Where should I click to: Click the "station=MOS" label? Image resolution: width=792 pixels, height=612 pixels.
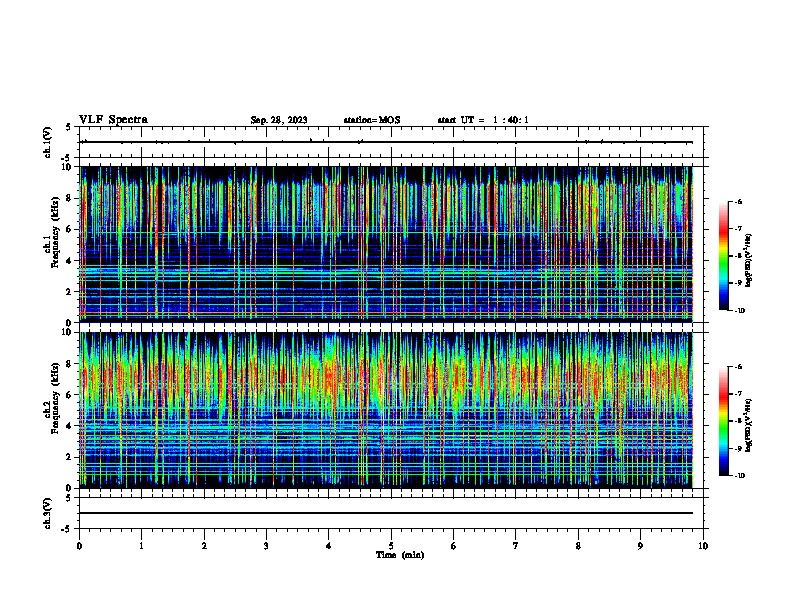tap(372, 120)
